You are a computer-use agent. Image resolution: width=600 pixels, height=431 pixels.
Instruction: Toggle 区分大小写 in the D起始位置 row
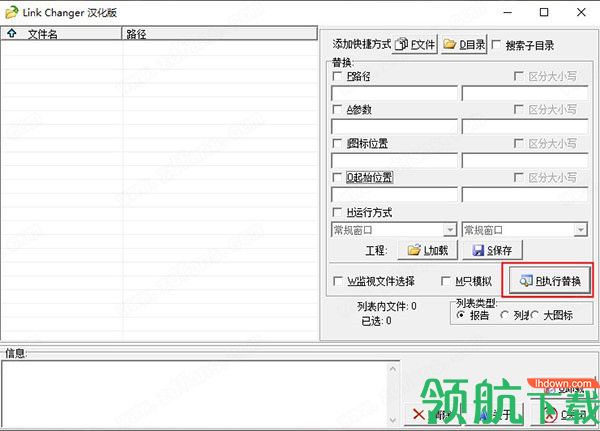(518, 177)
